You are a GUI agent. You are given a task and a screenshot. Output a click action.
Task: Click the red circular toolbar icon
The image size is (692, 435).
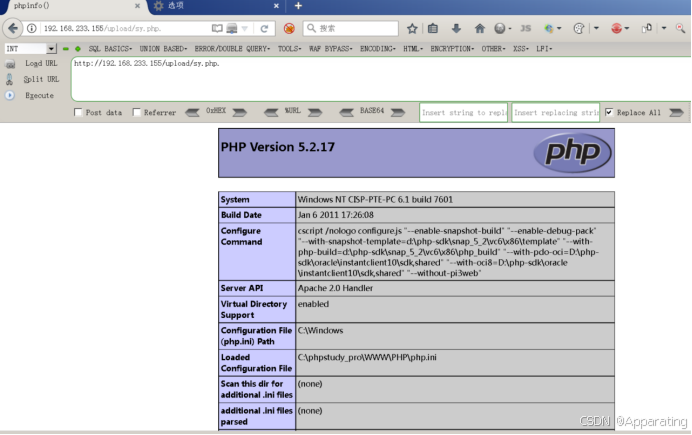617,28
